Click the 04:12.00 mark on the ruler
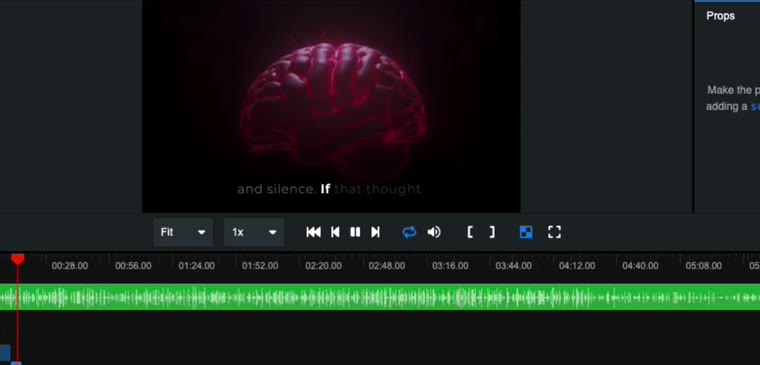This screenshot has width=760, height=365. pyautogui.click(x=577, y=266)
